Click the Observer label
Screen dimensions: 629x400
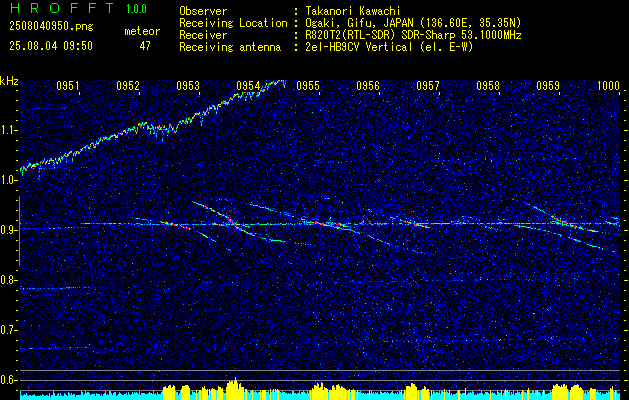point(203,11)
